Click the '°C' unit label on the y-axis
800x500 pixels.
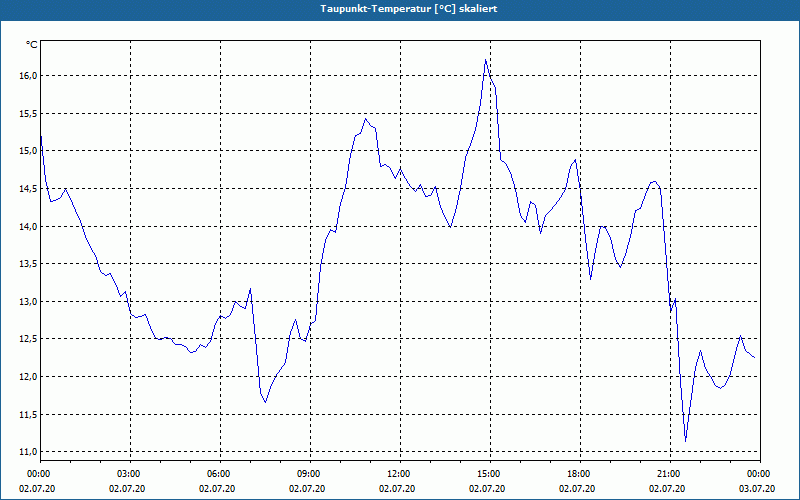[32, 45]
